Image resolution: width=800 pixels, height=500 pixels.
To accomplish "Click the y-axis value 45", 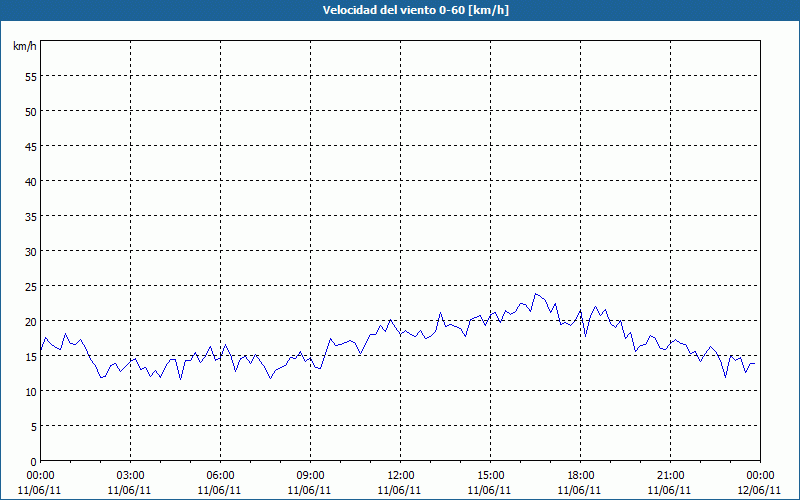I will 31,146.
